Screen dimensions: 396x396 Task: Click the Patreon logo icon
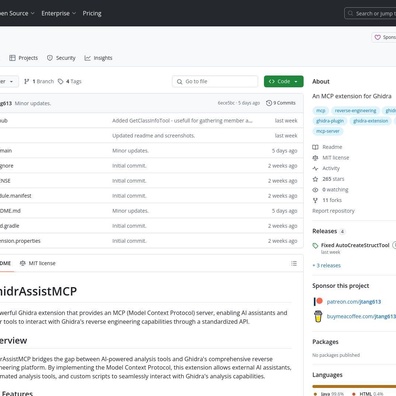click(x=318, y=302)
